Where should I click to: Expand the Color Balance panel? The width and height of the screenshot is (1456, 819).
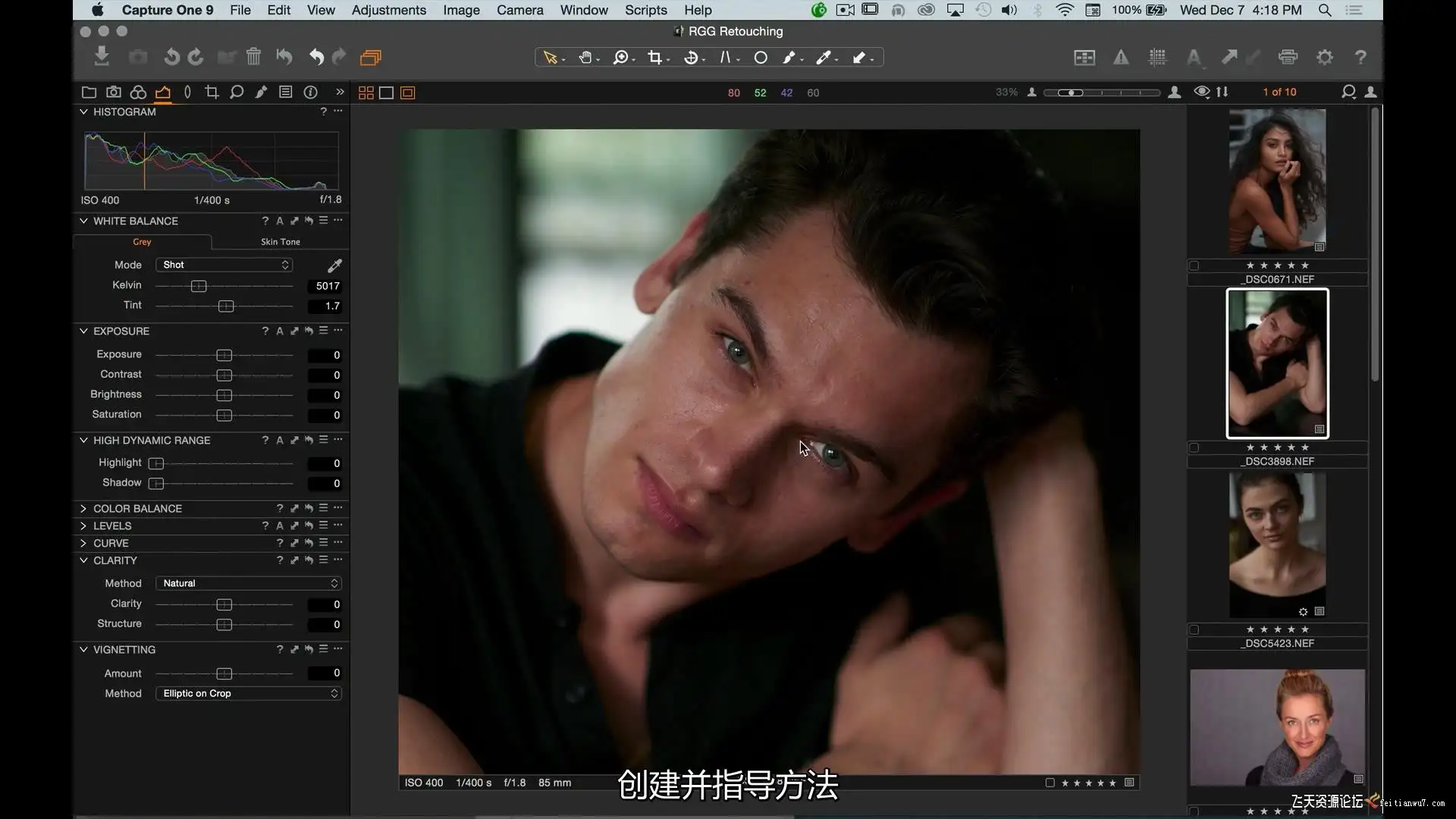[83, 508]
